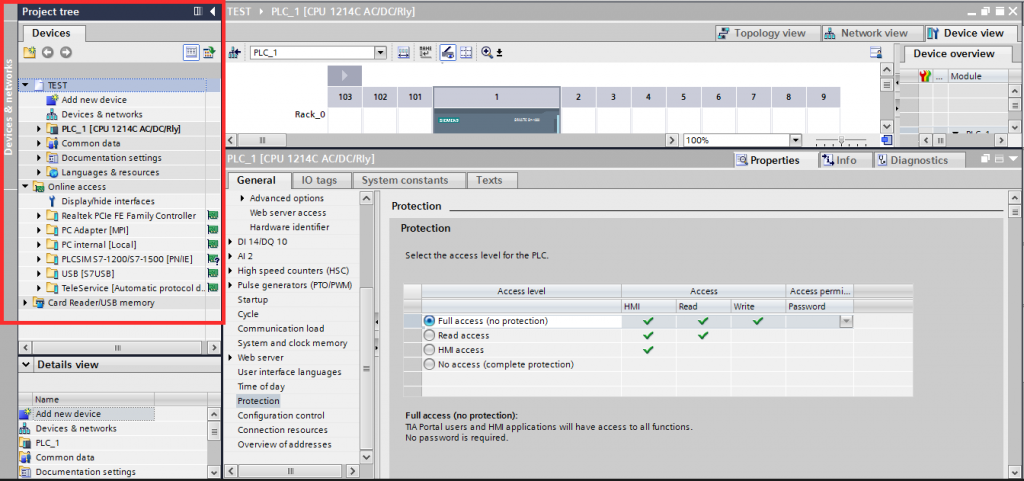Switch to the Info inspector tab
Screen dimensions: 1024x481
pos(844,160)
